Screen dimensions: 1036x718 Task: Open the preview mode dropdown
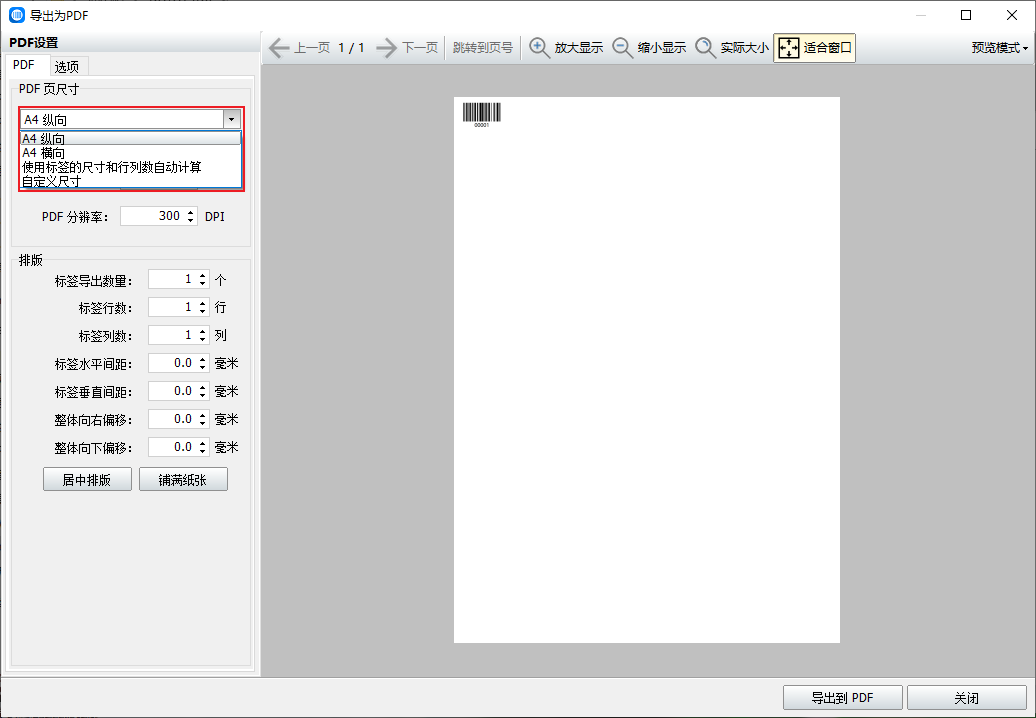[1000, 48]
